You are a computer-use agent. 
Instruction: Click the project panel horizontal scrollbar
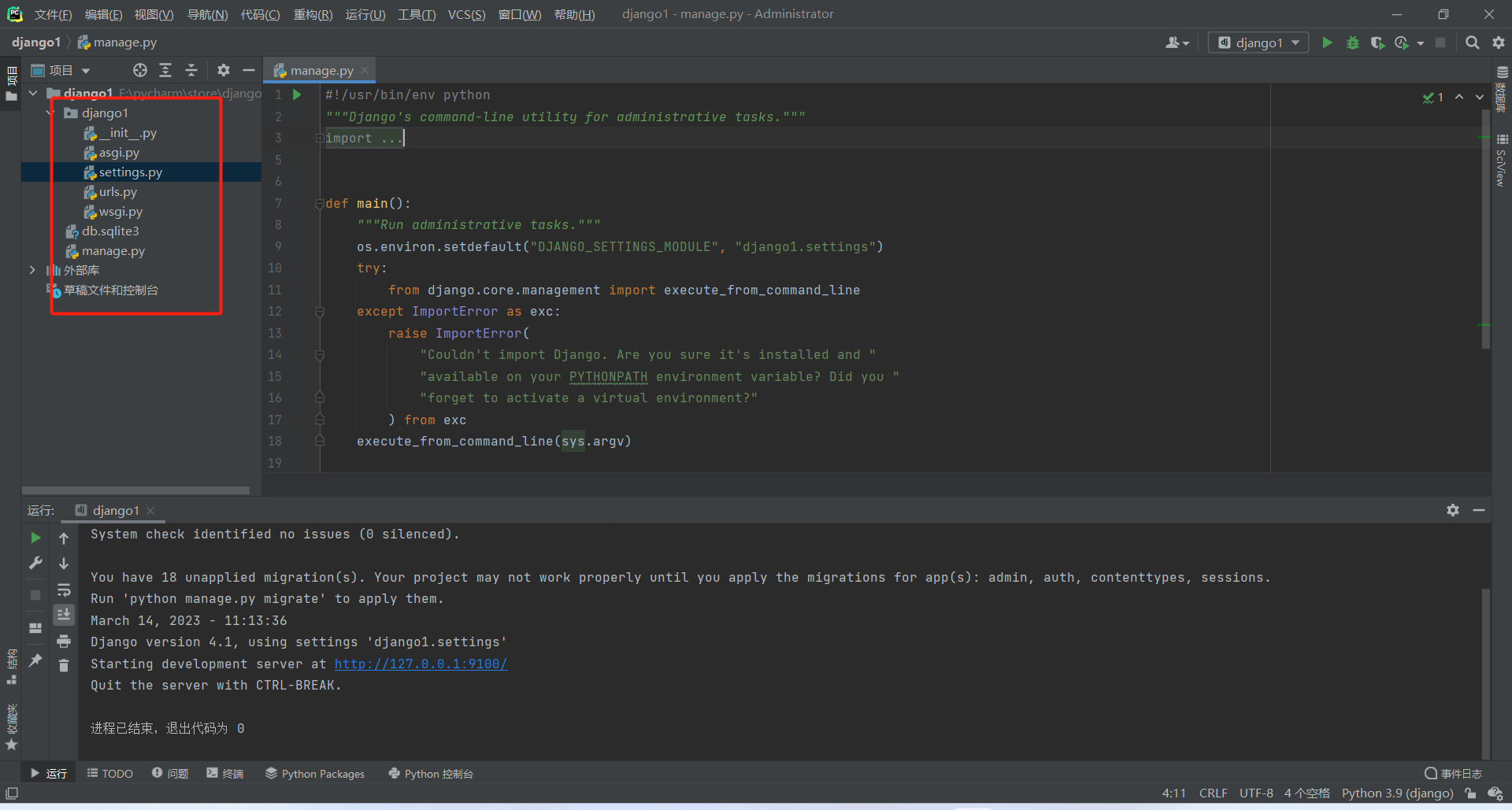click(x=135, y=490)
